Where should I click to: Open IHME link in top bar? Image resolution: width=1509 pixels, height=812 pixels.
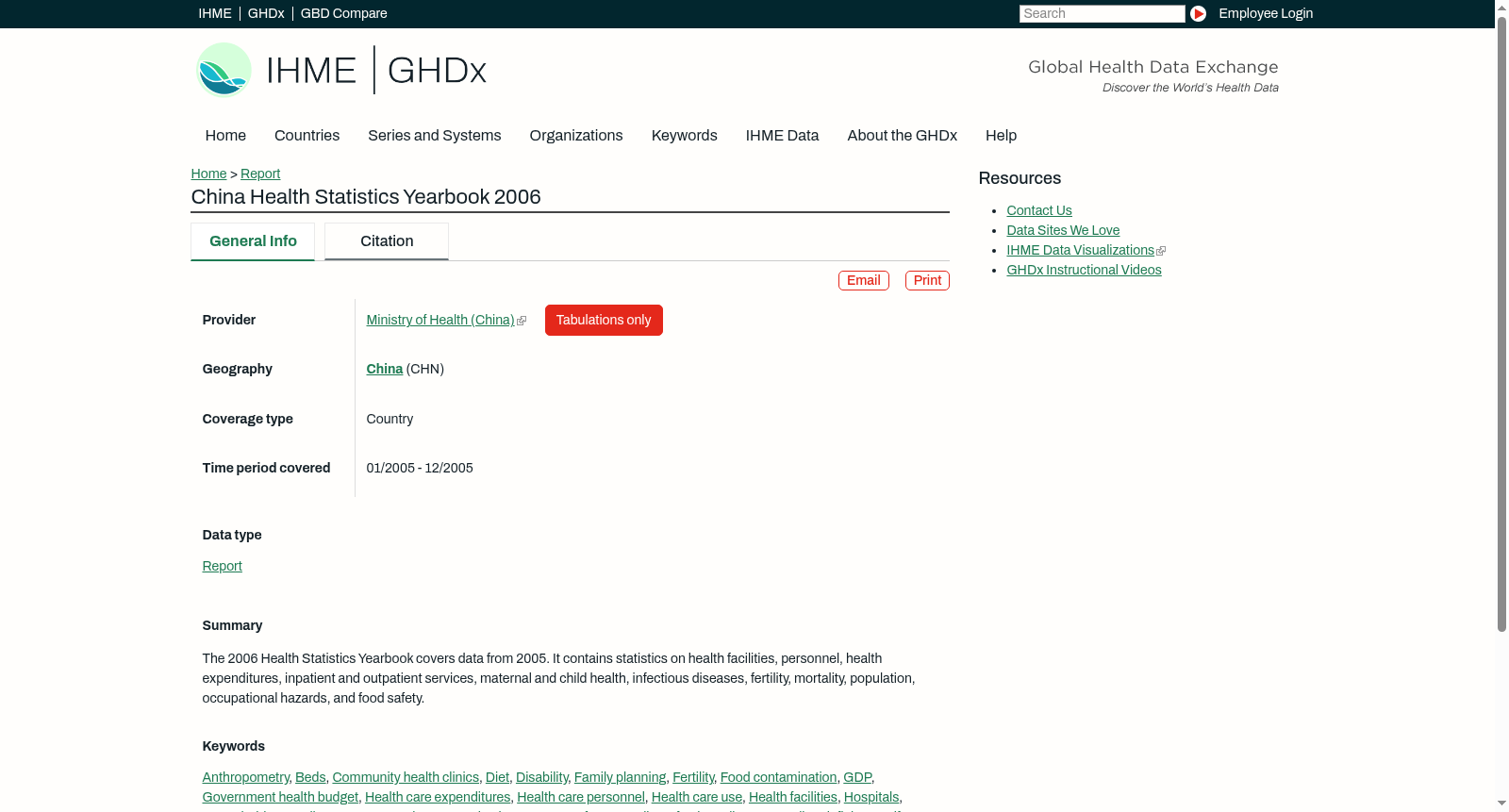click(215, 13)
